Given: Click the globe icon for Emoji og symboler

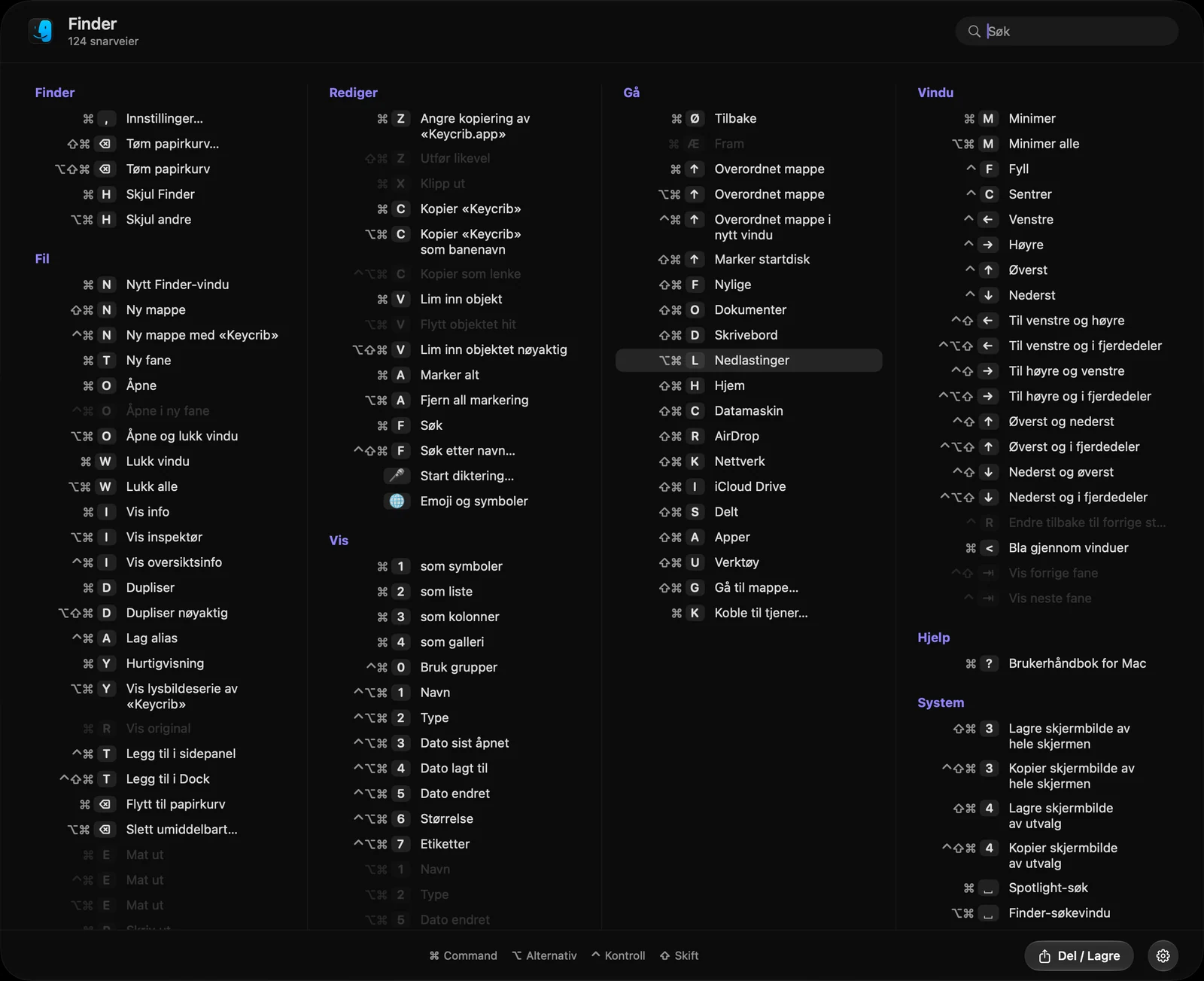Looking at the screenshot, I should pos(397,501).
